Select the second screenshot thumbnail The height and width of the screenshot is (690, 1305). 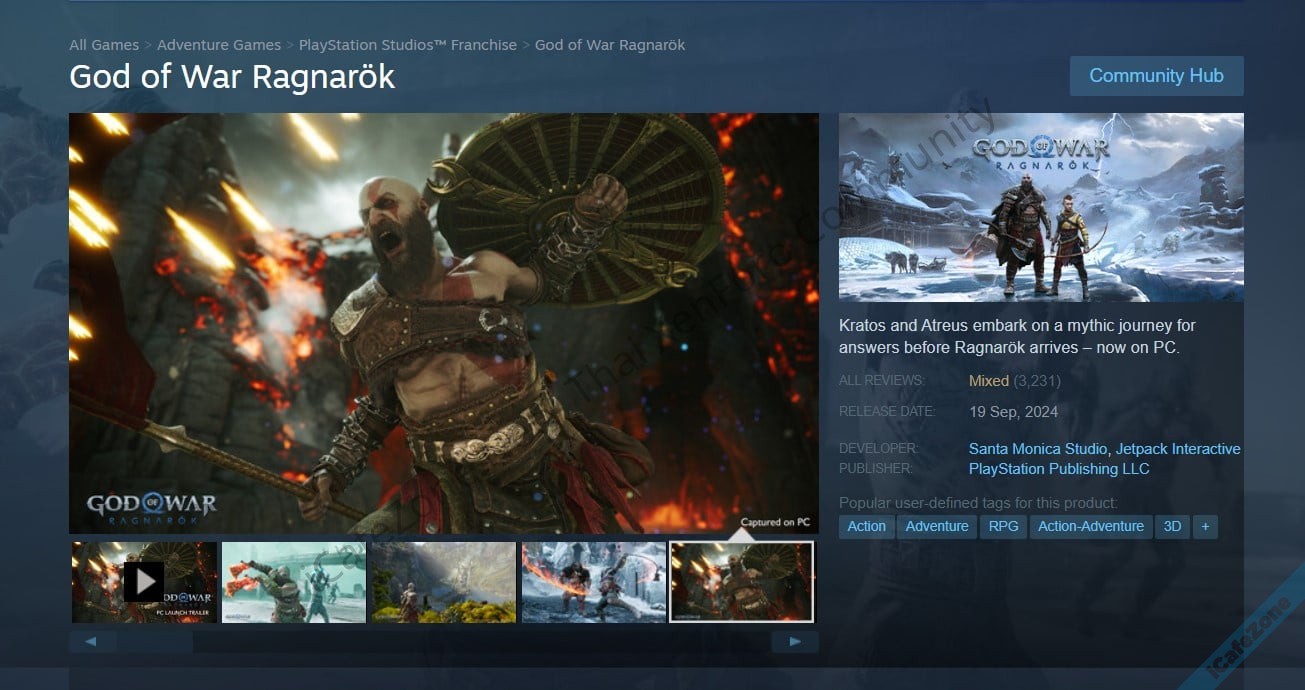(x=294, y=582)
